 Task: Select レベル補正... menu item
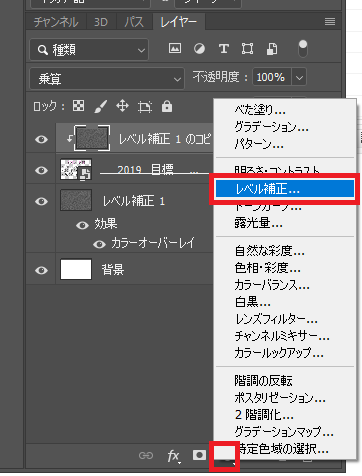click(x=285, y=189)
